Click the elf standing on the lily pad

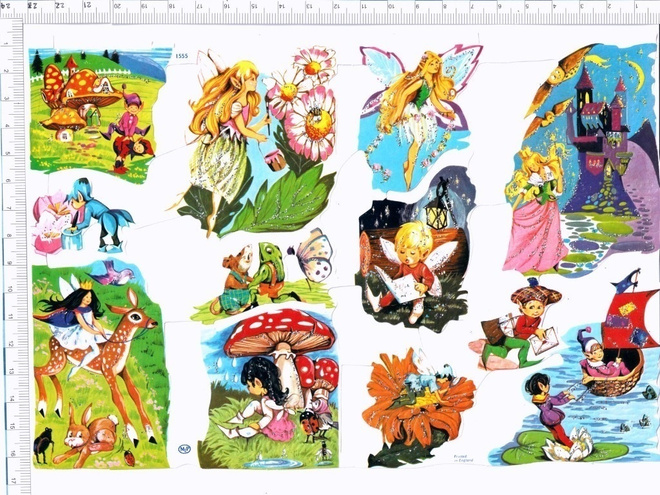(x=549, y=410)
